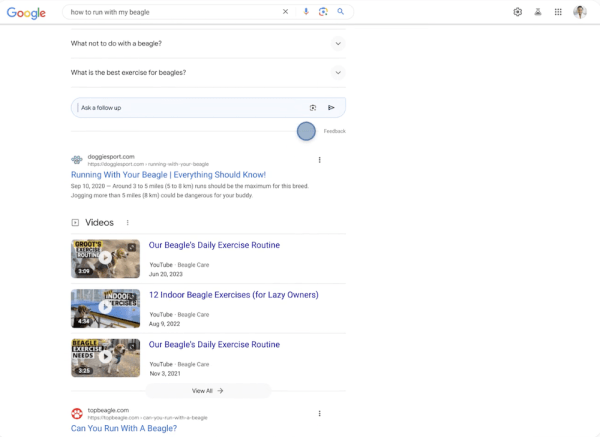600x437 pixels.
Task: Click in the "Ask a follow up" field
Action: click(x=190, y=107)
